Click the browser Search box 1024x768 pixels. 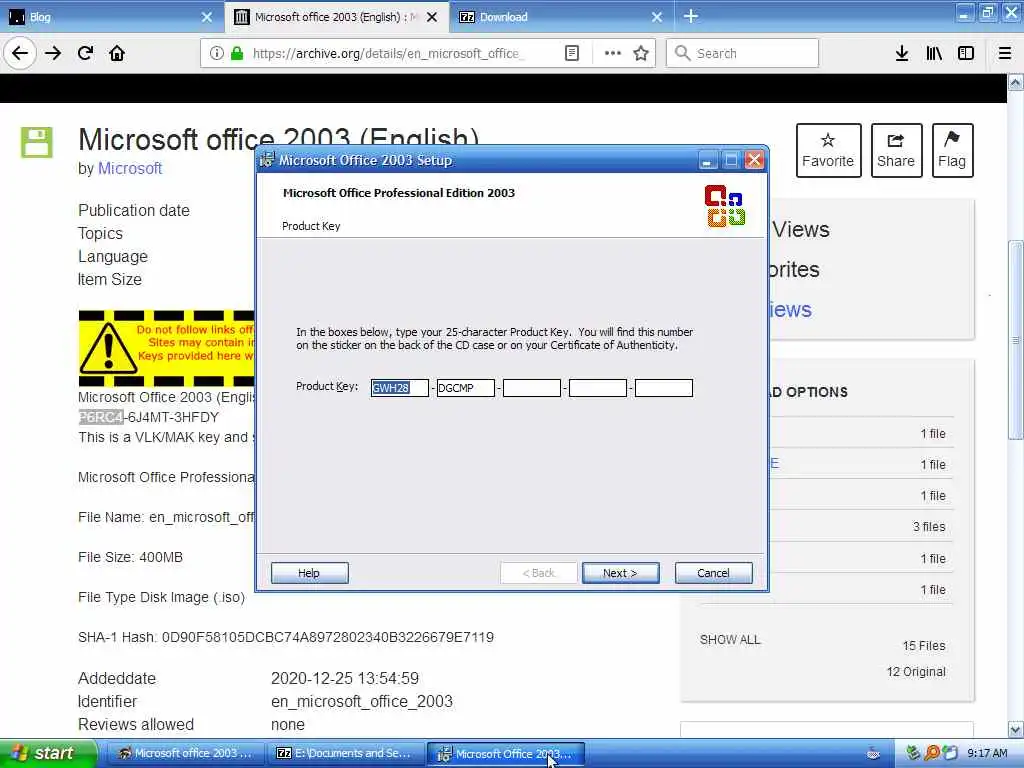tap(742, 54)
